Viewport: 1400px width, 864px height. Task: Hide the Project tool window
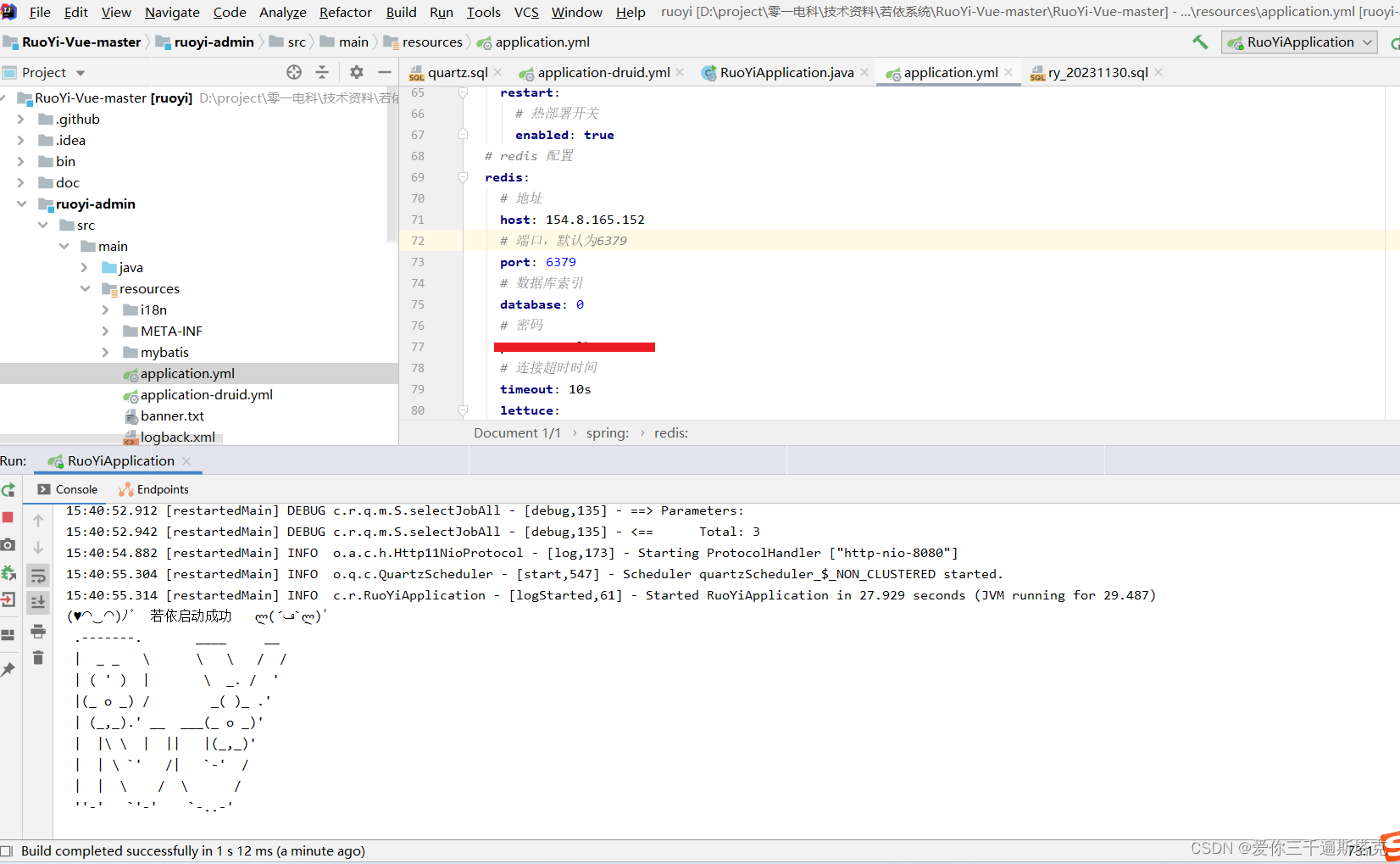tap(384, 72)
